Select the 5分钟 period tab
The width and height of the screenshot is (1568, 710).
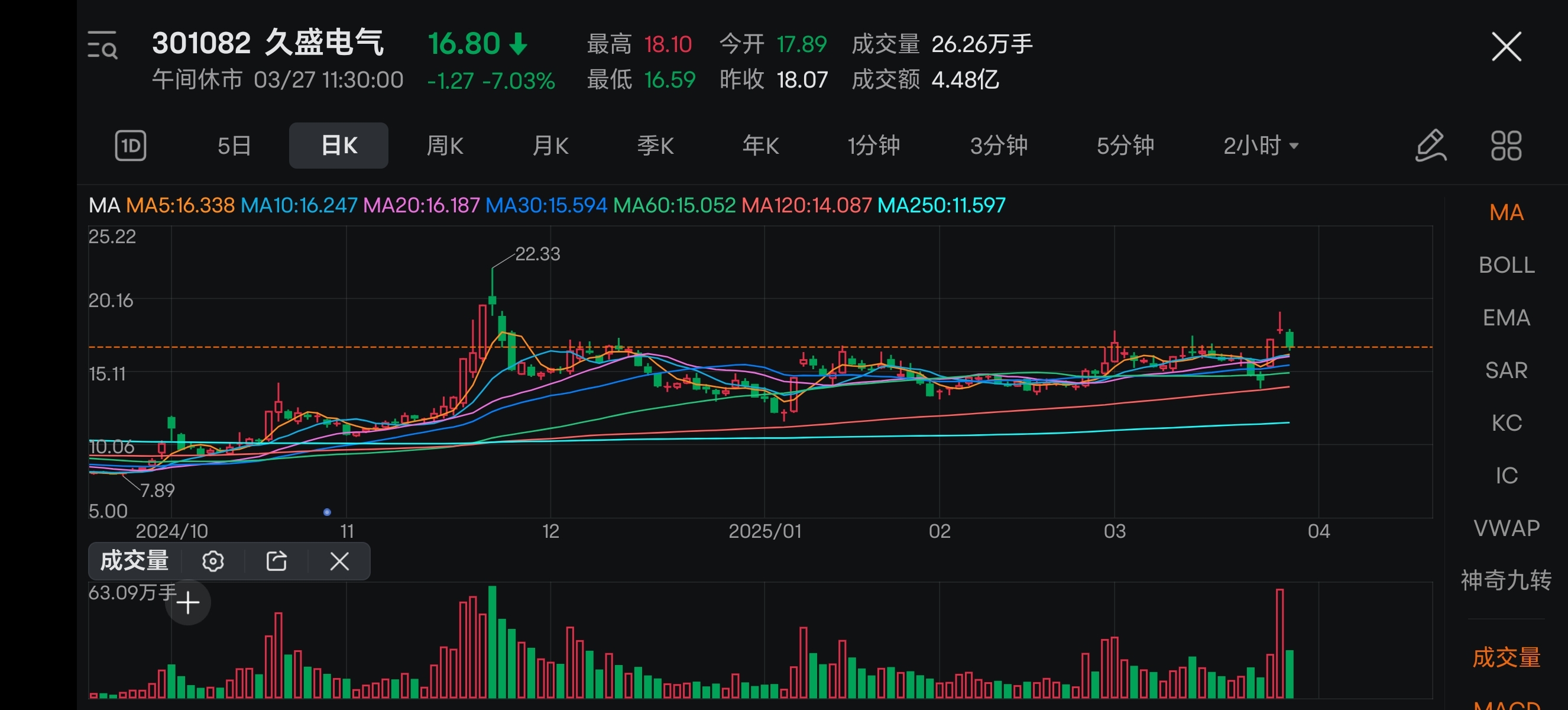(x=1125, y=146)
